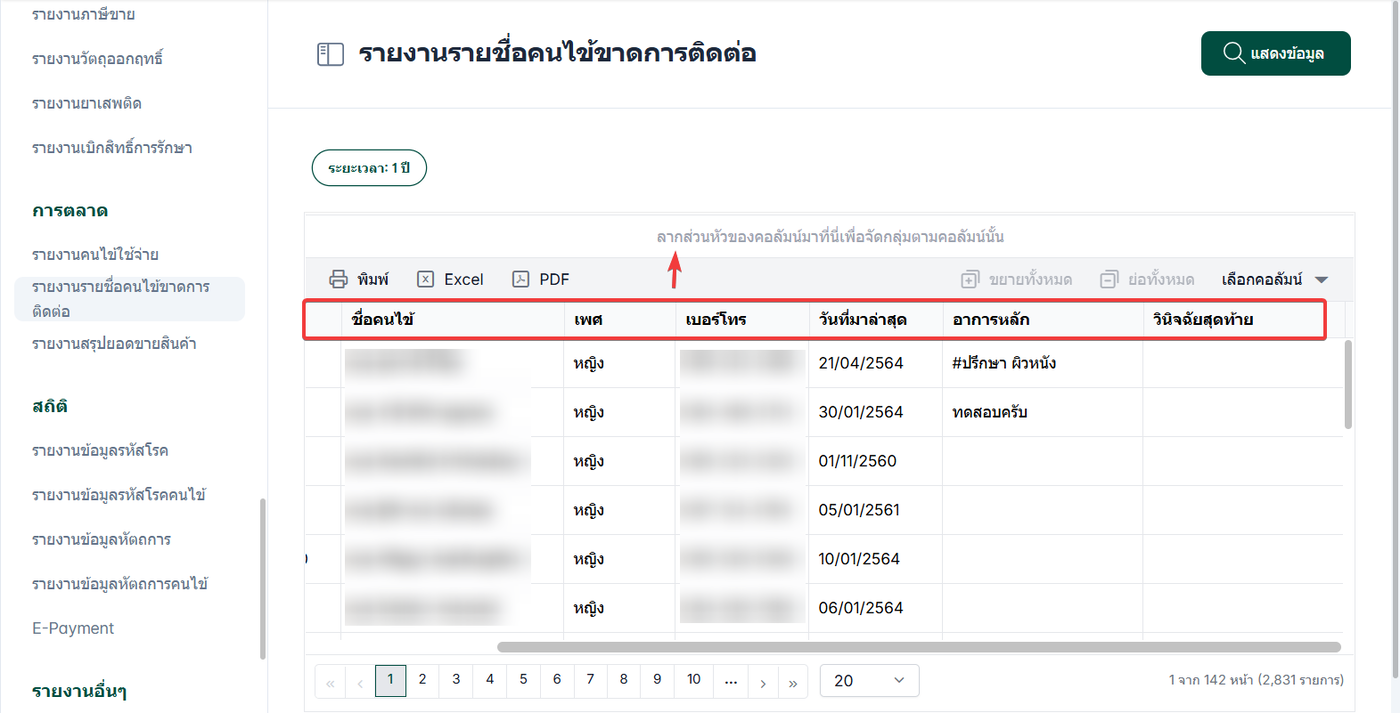Image resolution: width=1400 pixels, height=713 pixels.
Task: Go to page 10
Action: click(x=694, y=681)
